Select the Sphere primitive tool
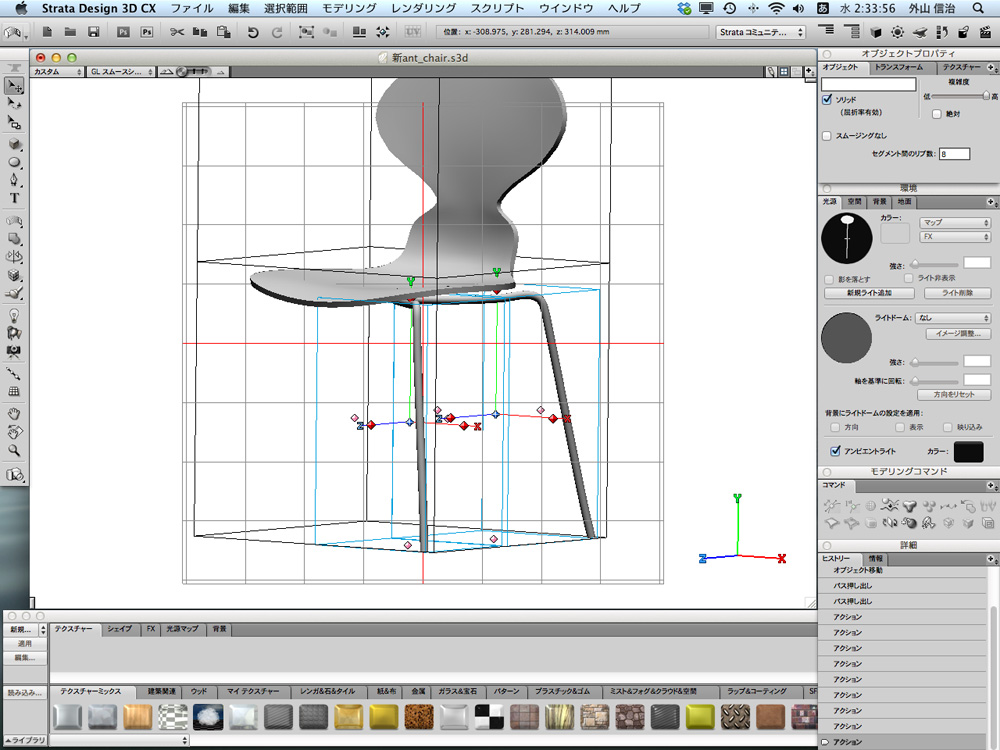Image resolution: width=1000 pixels, height=750 pixels. coord(14,162)
